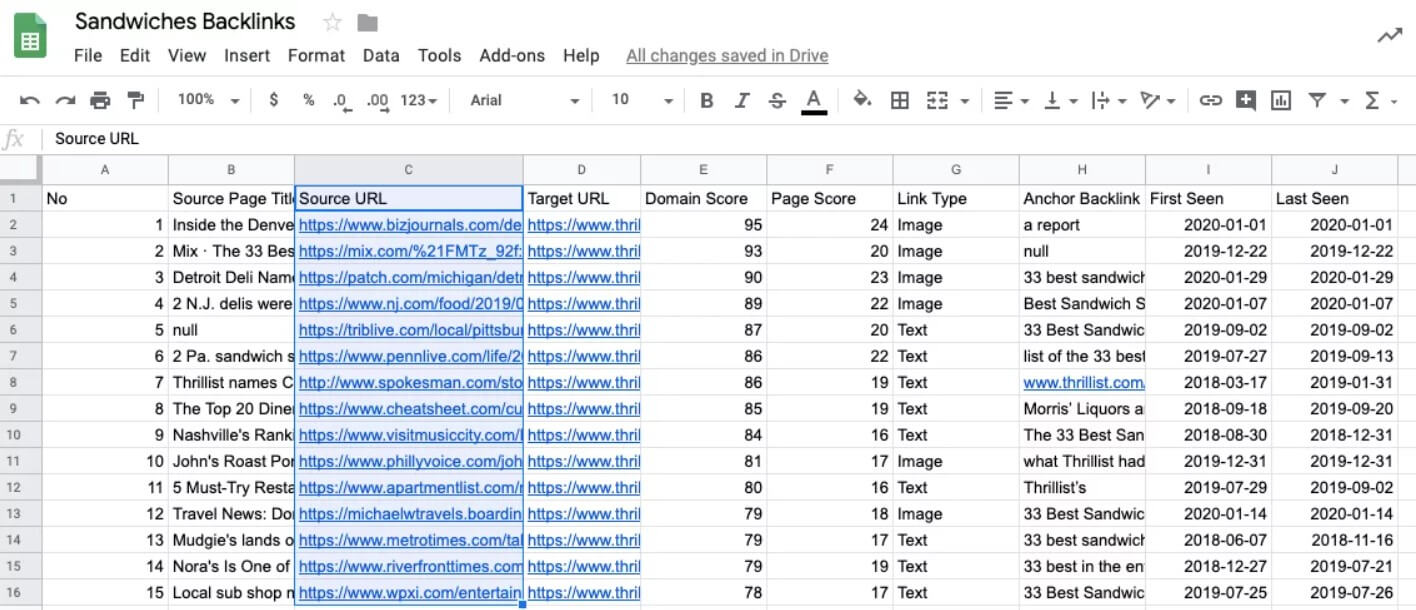
Task: Click the undo icon
Action: point(30,100)
